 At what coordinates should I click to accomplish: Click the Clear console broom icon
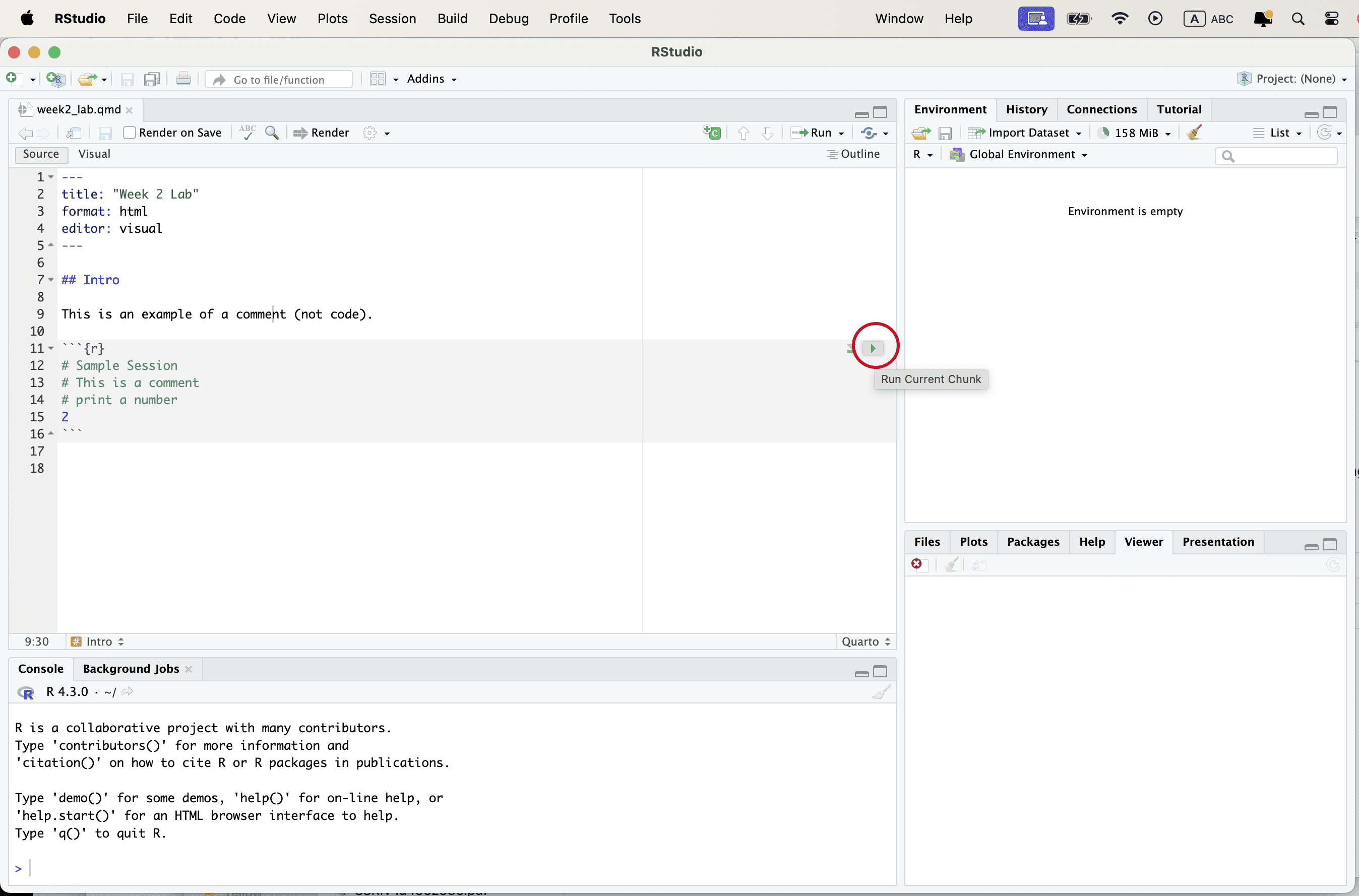point(881,692)
